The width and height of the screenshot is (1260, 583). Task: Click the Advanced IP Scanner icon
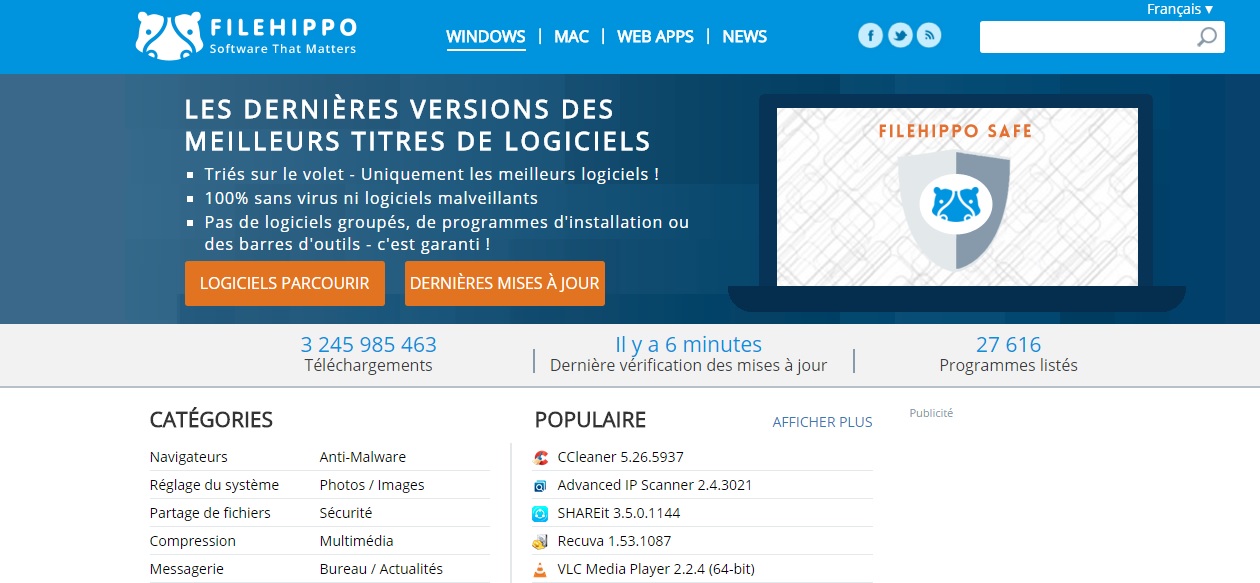[540, 484]
